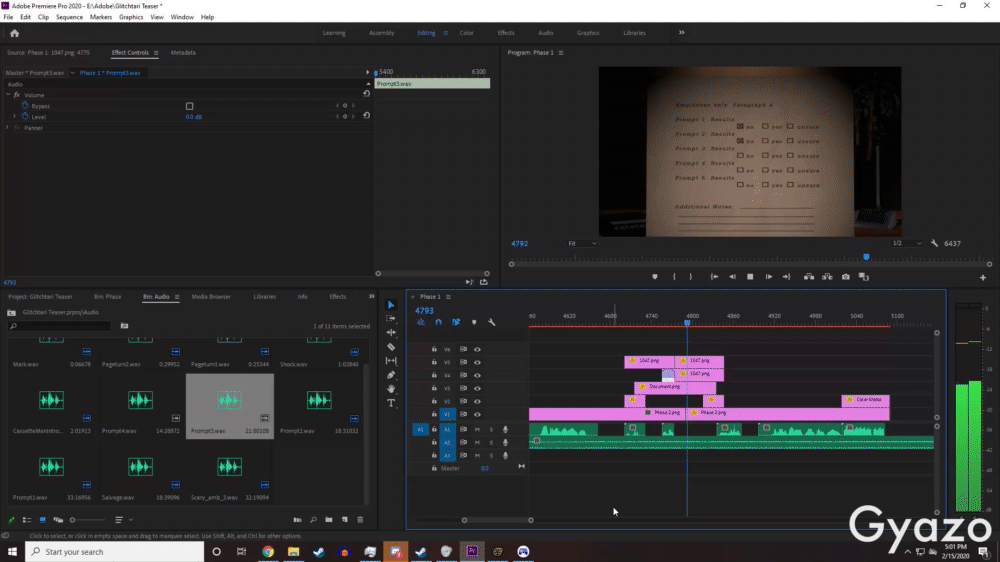Select the Prompt2.wav thumbnail
The width and height of the screenshot is (1000, 562).
point(319,401)
